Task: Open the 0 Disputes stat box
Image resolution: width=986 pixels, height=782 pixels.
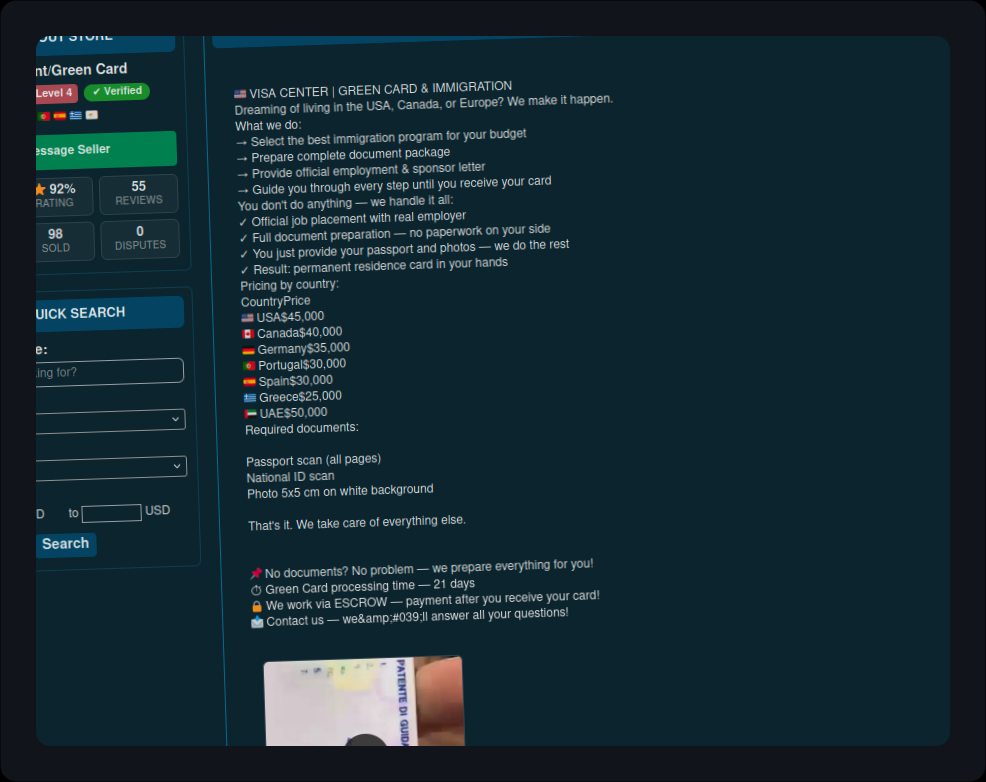Action: (140, 238)
